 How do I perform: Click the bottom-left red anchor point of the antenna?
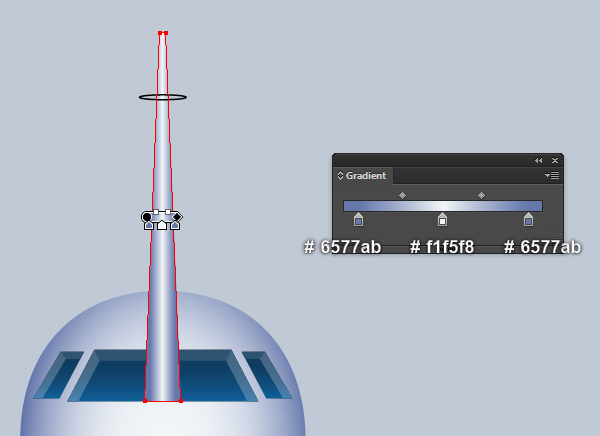[x=145, y=401]
